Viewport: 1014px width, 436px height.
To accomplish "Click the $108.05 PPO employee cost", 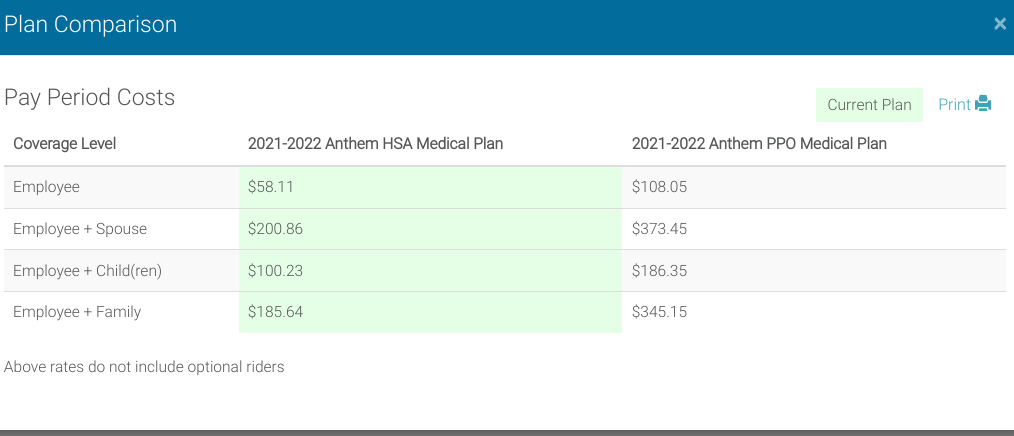I will coord(659,187).
